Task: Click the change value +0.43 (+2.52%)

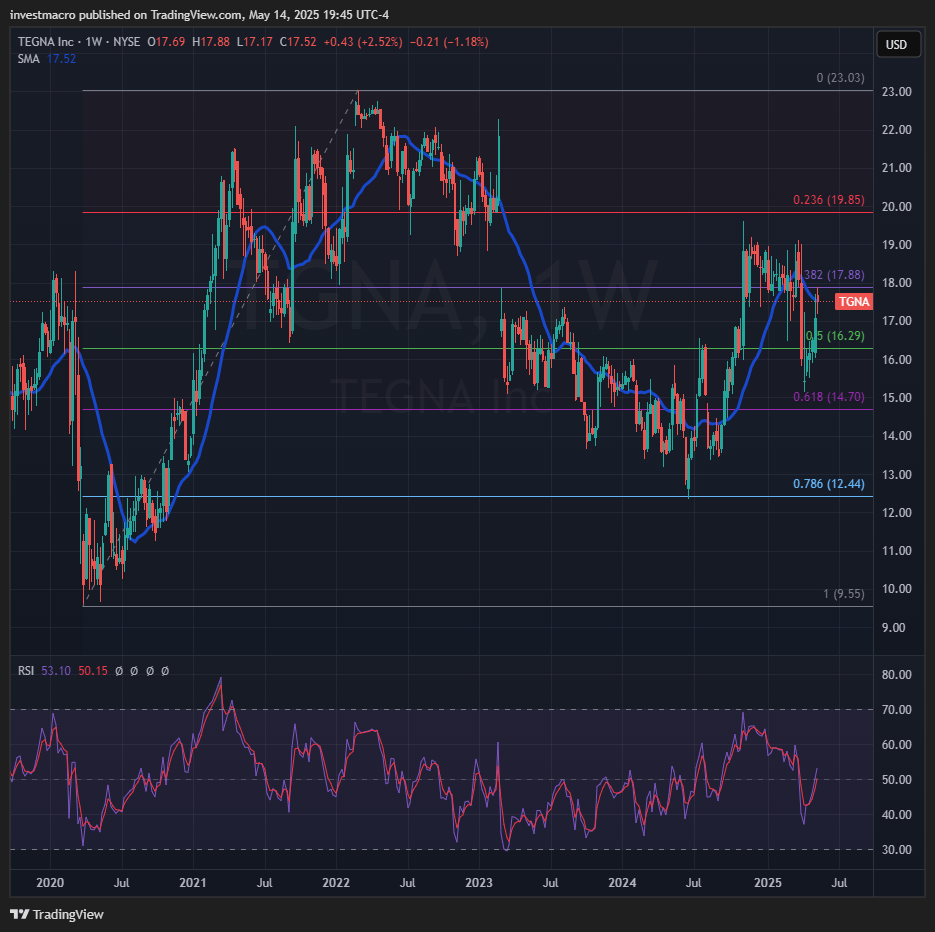Action: (x=363, y=42)
